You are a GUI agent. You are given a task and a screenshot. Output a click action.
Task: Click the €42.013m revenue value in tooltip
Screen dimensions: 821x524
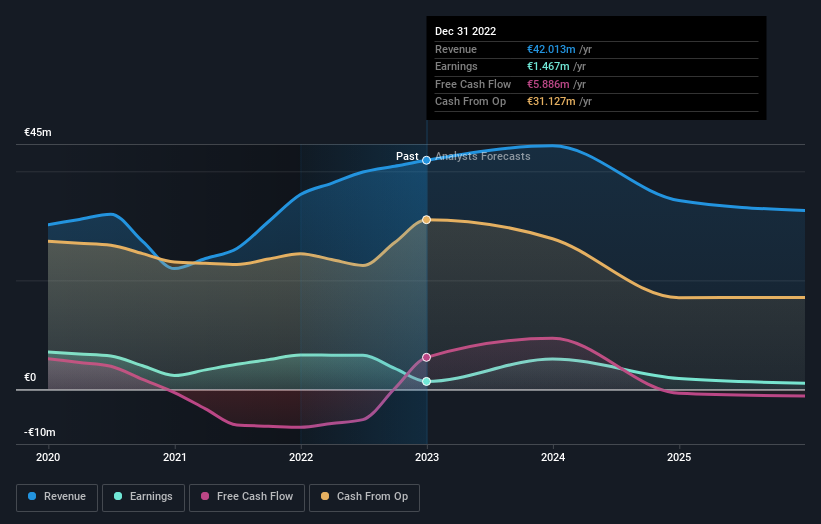[551, 49]
